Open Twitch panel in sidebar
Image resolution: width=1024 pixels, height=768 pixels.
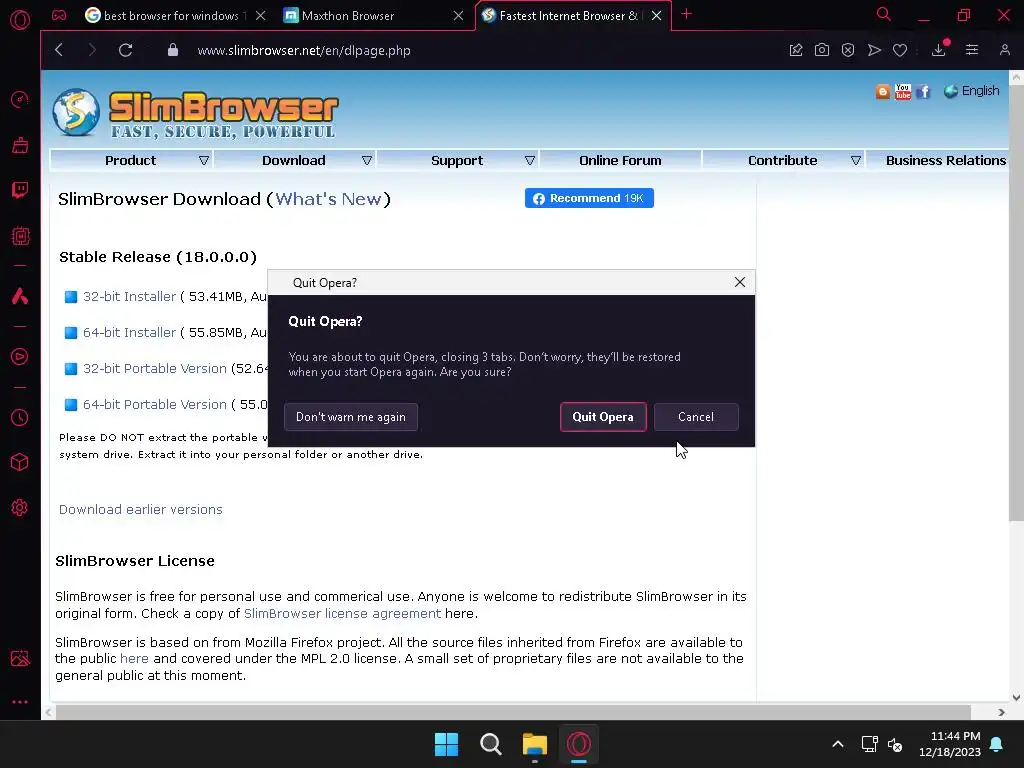pyautogui.click(x=20, y=190)
